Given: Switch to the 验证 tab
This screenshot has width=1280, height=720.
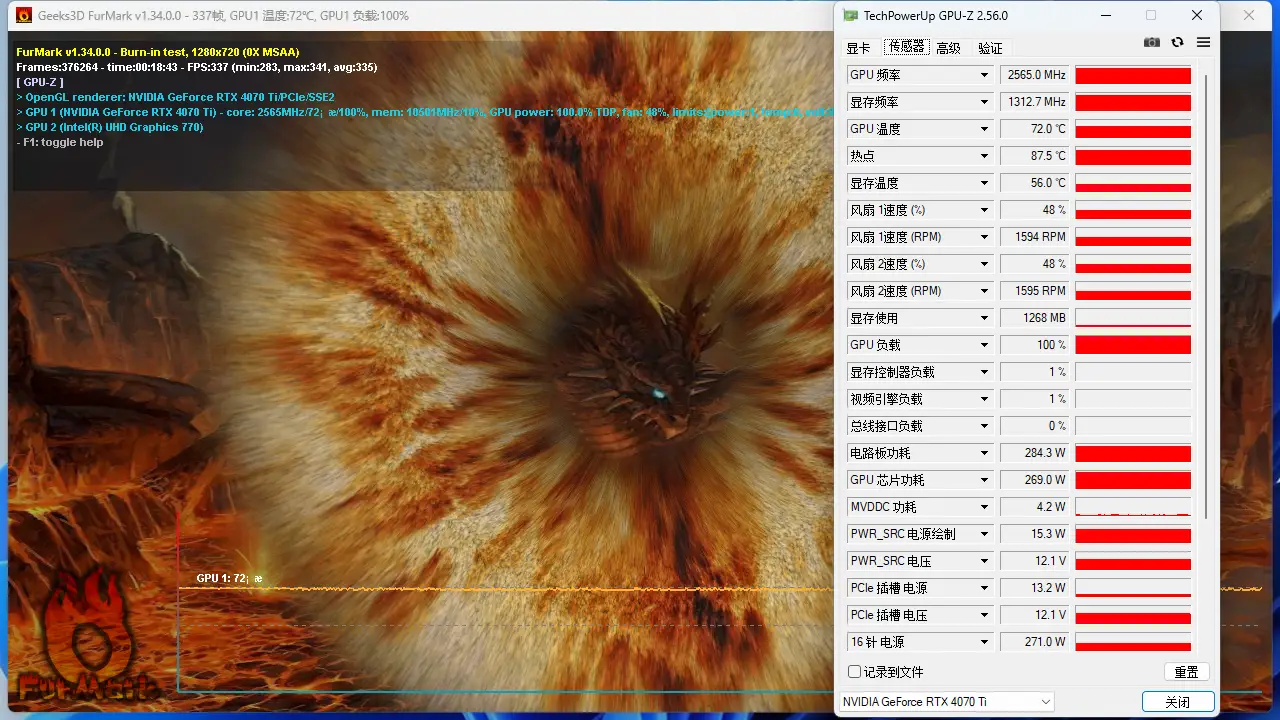Looking at the screenshot, I should [x=990, y=48].
